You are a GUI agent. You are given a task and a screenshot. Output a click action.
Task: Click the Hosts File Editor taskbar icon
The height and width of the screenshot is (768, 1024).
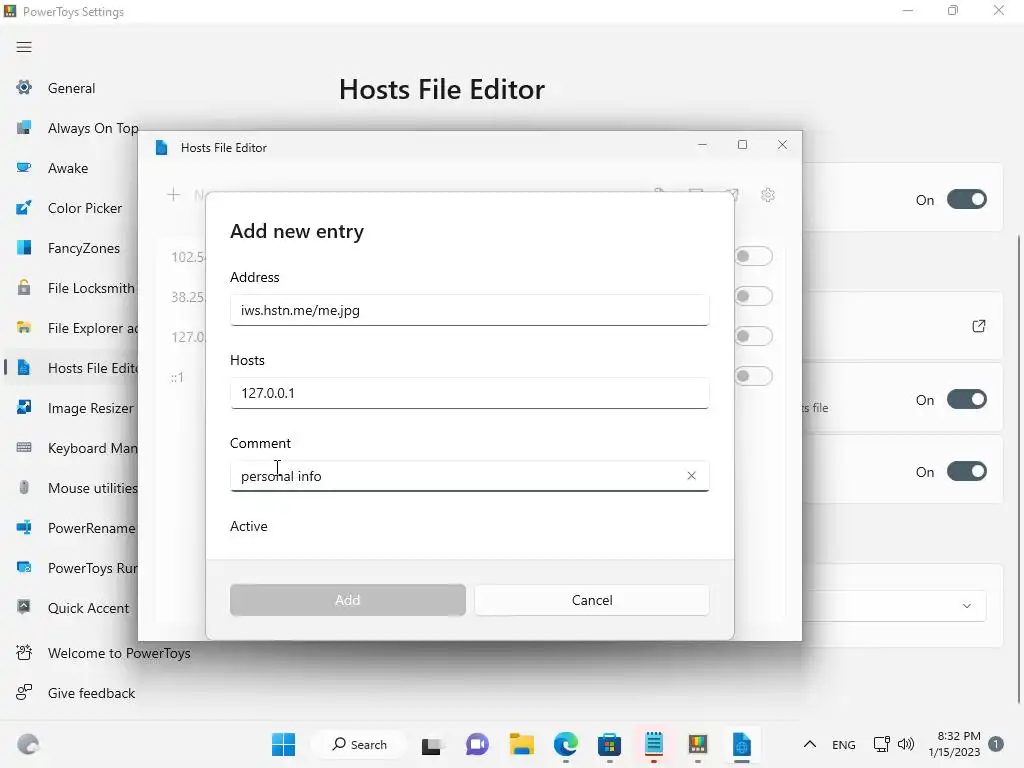point(742,744)
